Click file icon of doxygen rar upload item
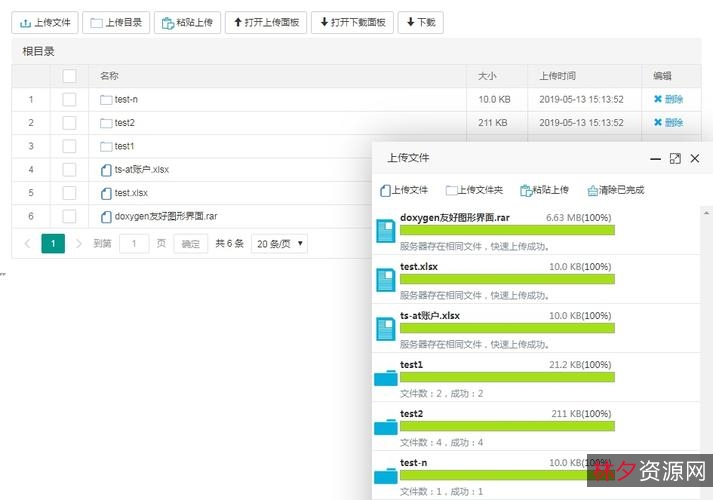Image resolution: width=713 pixels, height=500 pixels. (x=386, y=231)
